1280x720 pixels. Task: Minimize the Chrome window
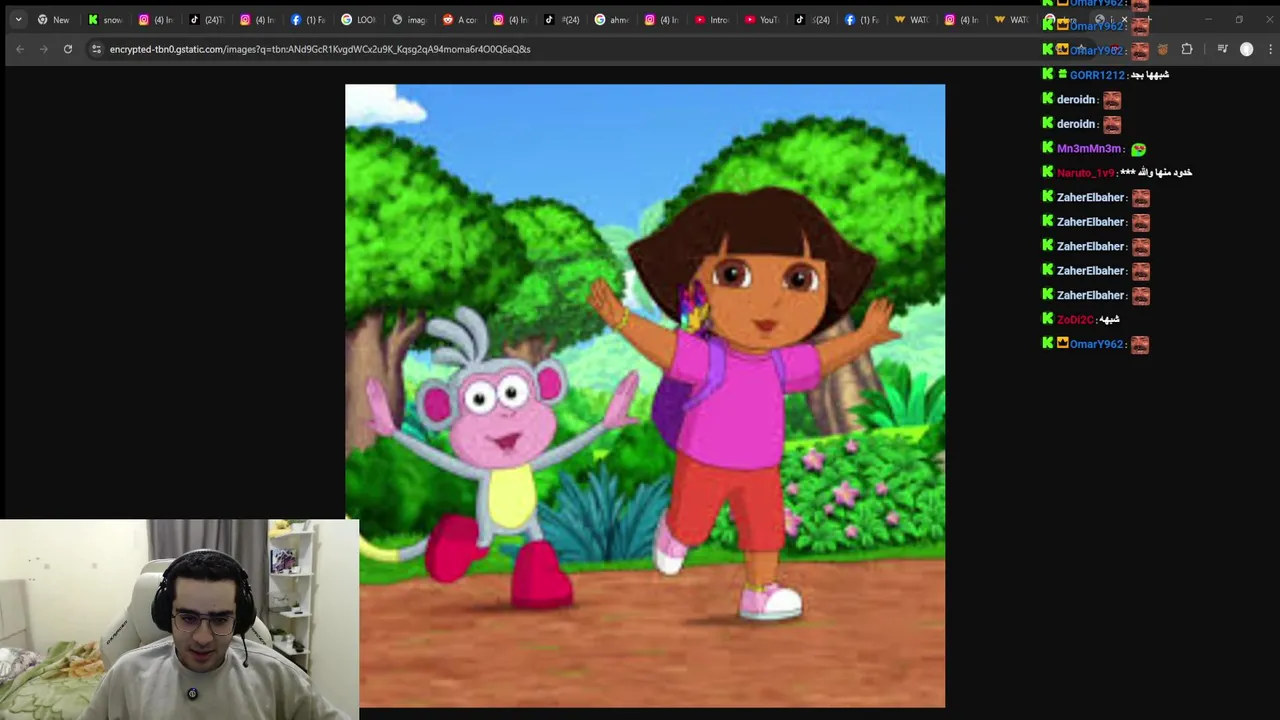1207,20
